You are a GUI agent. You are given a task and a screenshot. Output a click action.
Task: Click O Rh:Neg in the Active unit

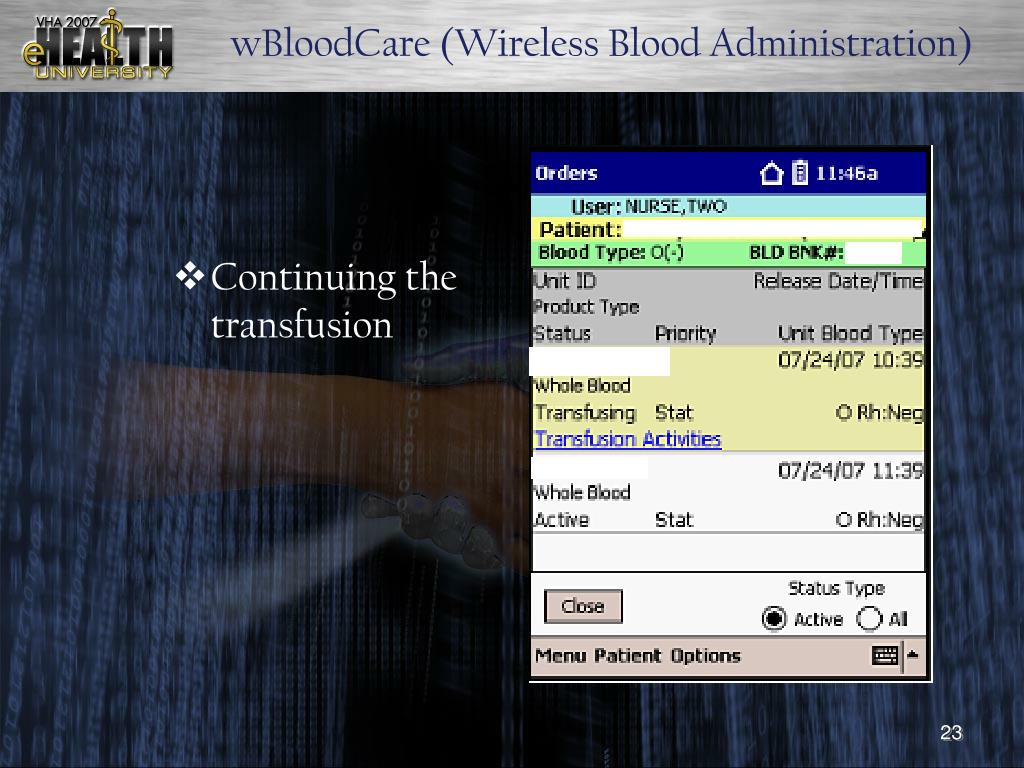880,520
